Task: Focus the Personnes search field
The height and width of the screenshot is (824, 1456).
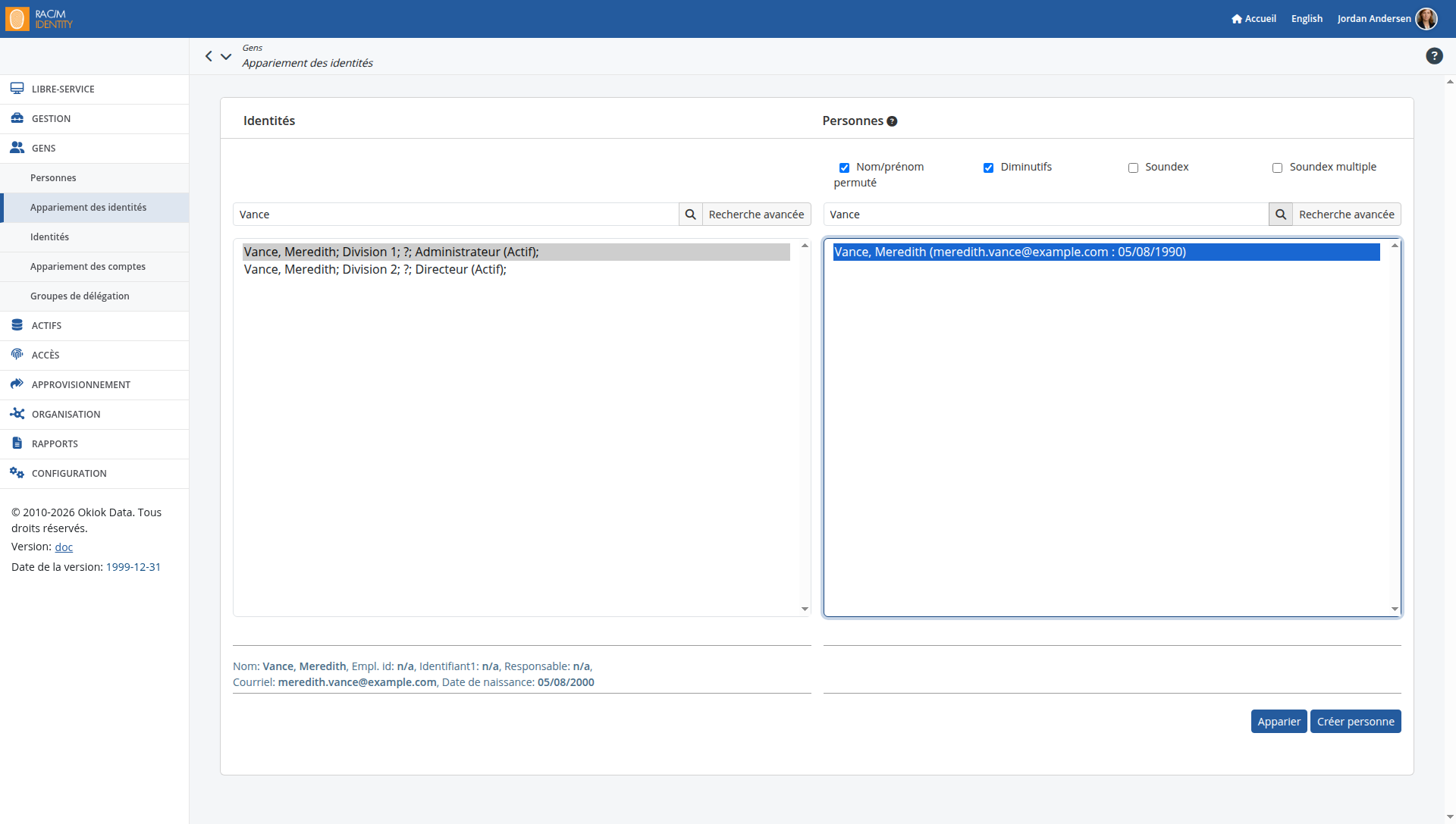Action: click(x=1046, y=215)
